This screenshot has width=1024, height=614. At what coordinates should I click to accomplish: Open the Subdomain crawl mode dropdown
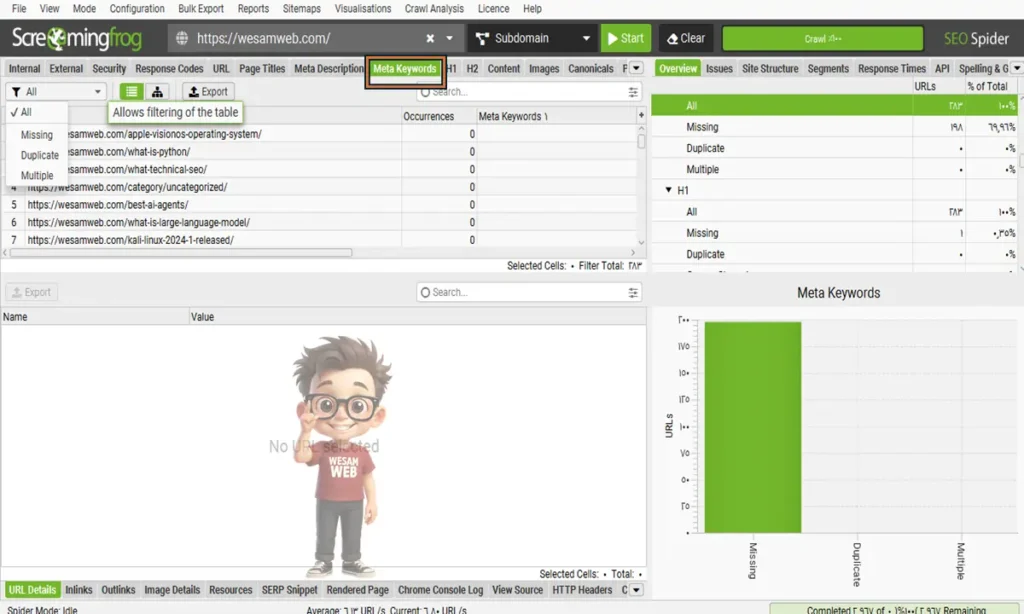coord(532,38)
